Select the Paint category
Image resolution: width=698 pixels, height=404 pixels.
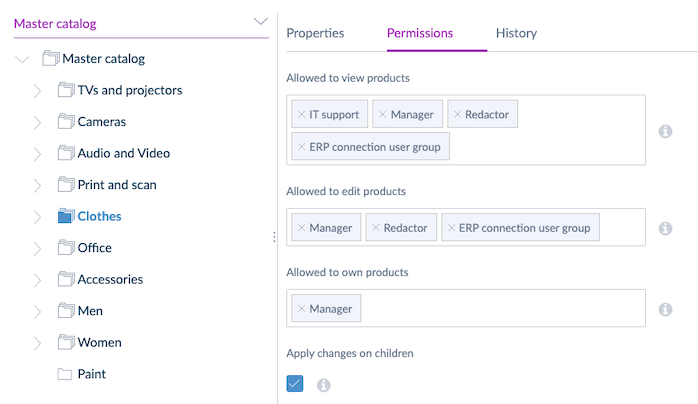(x=91, y=374)
